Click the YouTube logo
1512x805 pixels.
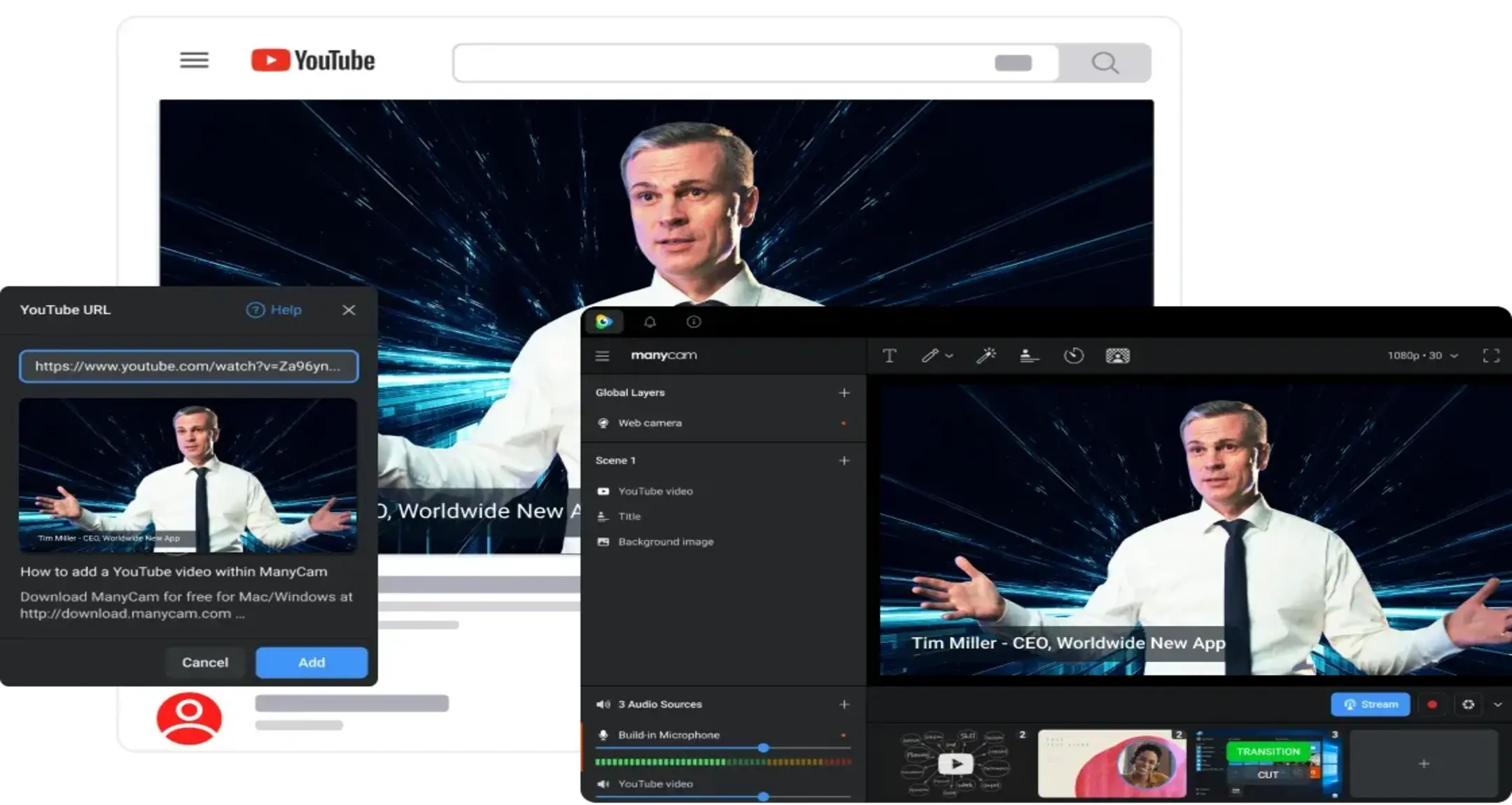tap(313, 60)
